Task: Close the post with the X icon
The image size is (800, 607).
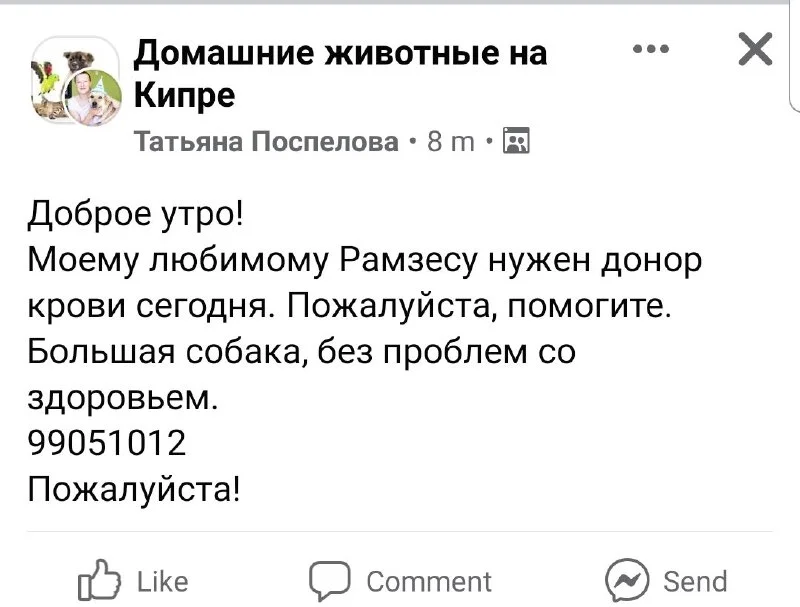Action: 754,49
